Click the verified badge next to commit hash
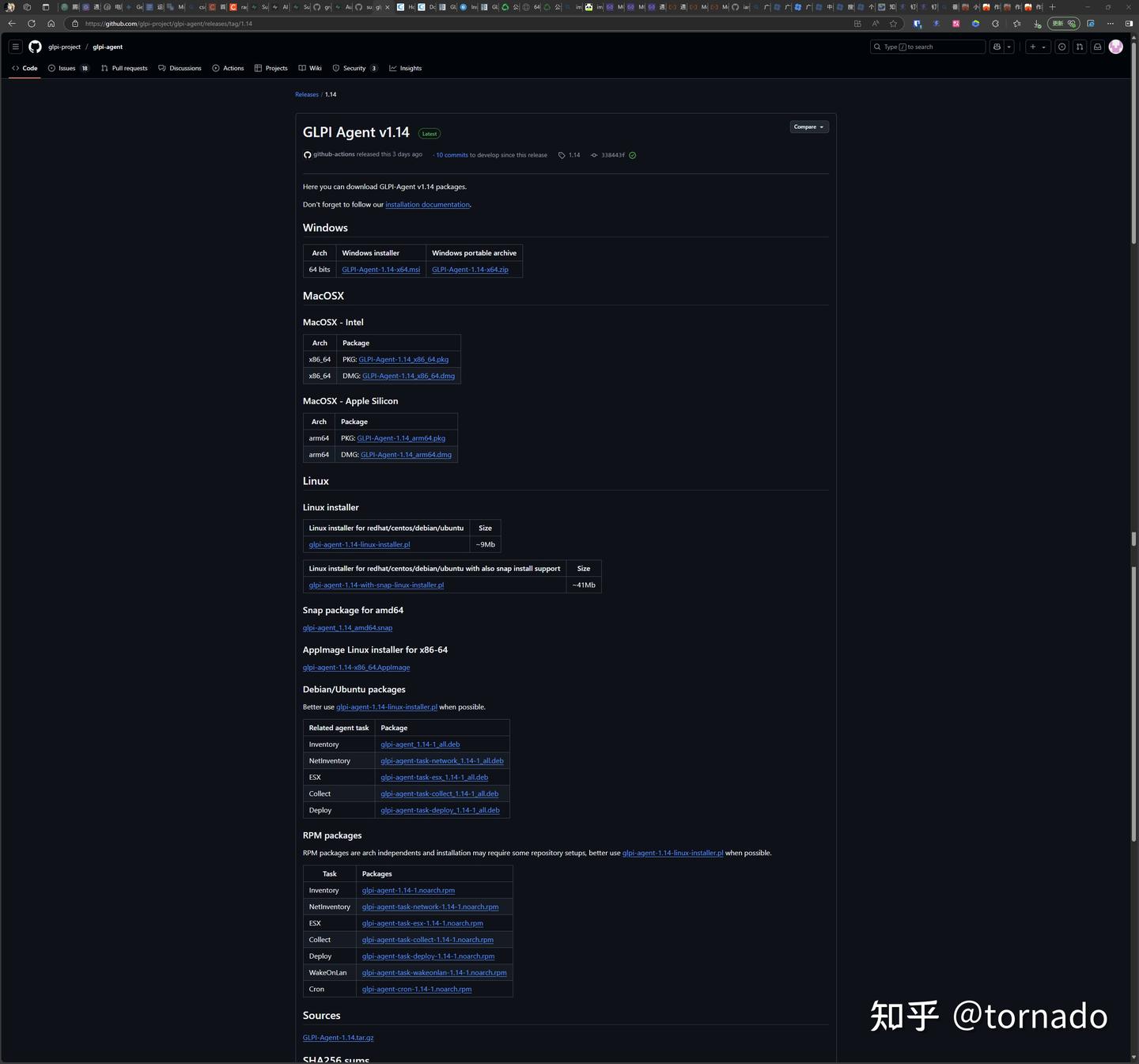The height and width of the screenshot is (1064, 1139). click(631, 155)
